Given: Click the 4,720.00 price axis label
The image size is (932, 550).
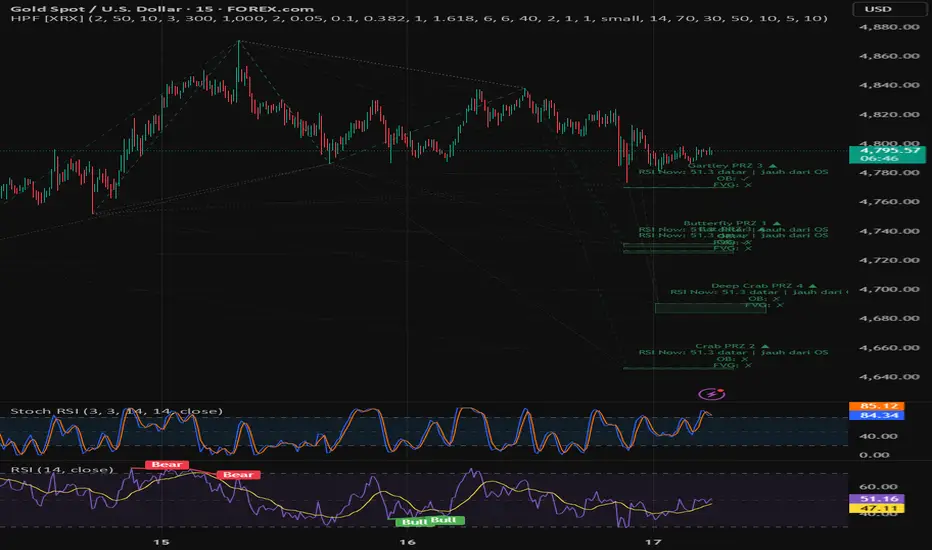Looking at the screenshot, I should click(x=889, y=260).
